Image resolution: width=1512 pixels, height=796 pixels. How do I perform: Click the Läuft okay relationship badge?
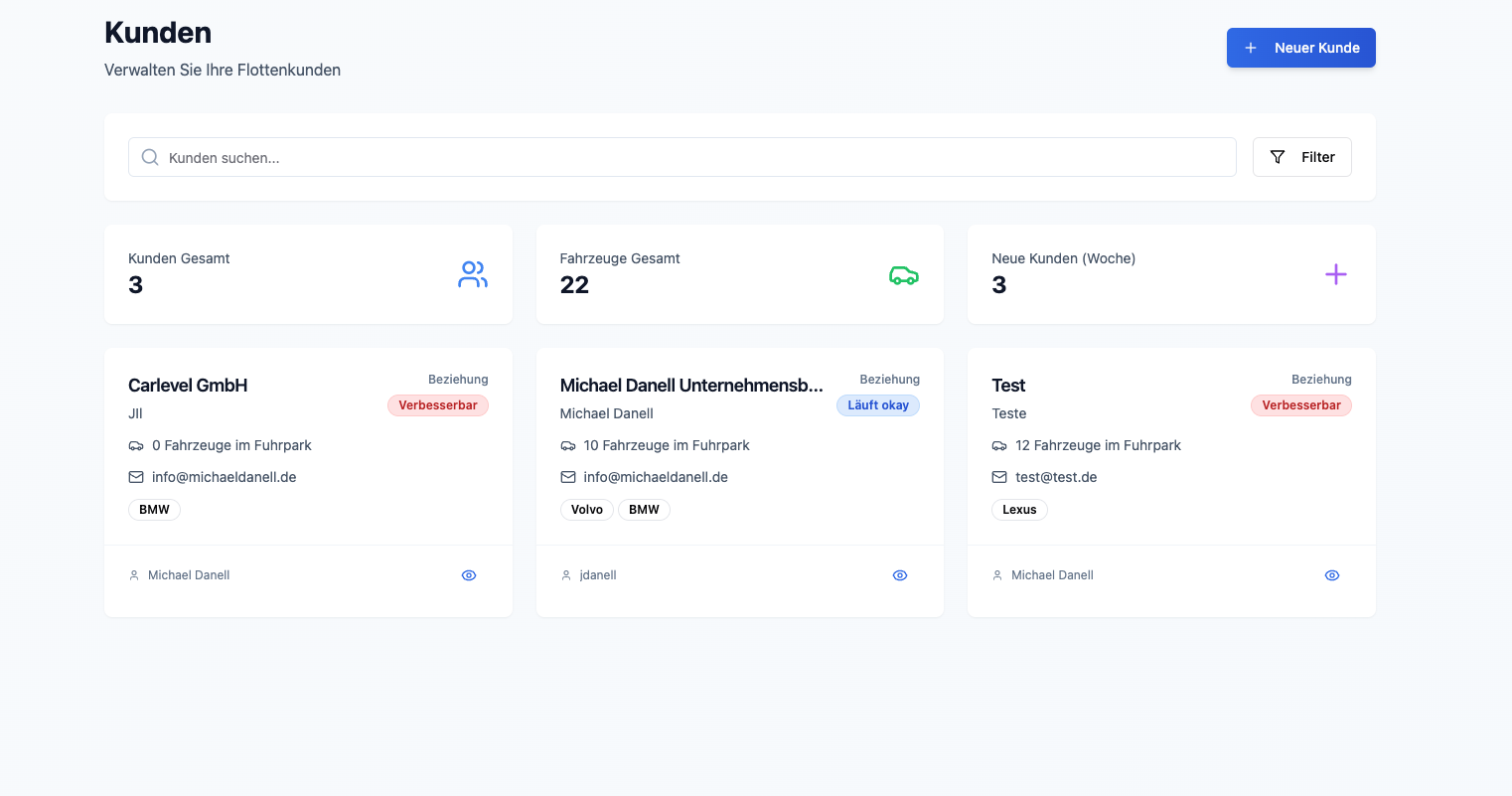[x=877, y=405]
